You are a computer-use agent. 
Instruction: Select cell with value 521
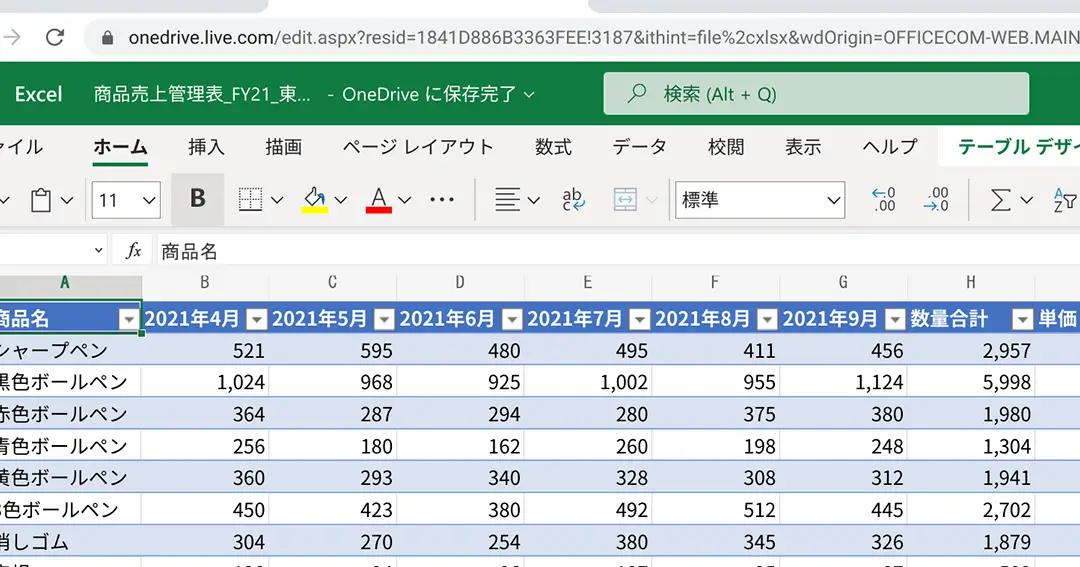pyautogui.click(x=205, y=350)
